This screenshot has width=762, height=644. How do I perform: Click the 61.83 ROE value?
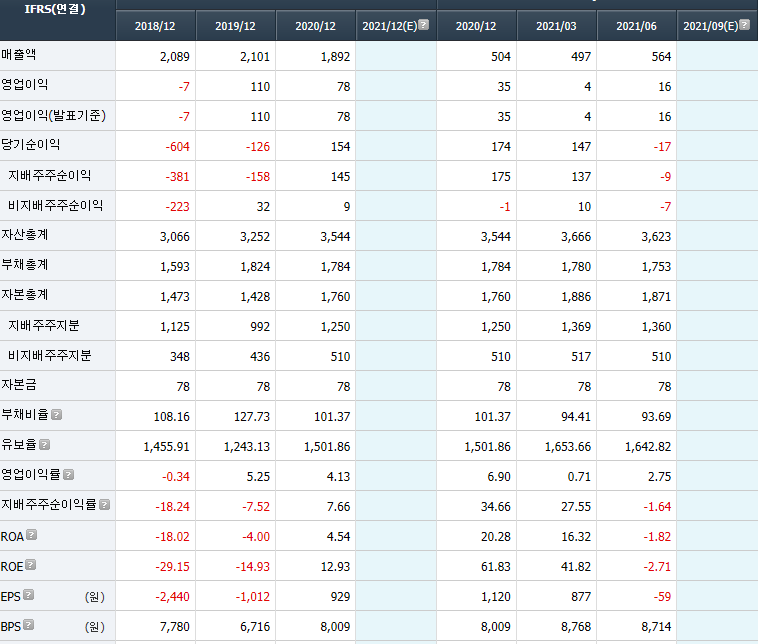click(496, 567)
